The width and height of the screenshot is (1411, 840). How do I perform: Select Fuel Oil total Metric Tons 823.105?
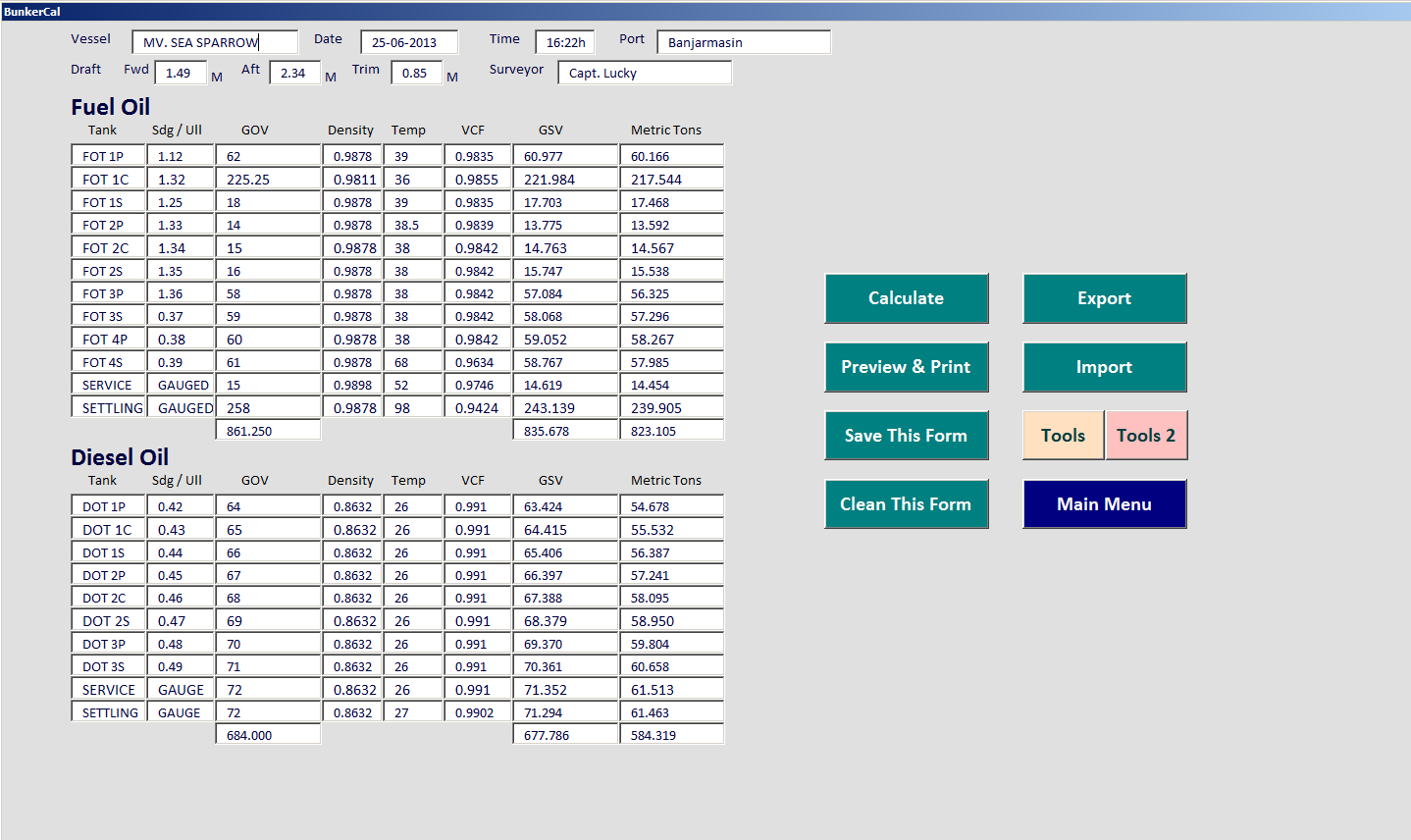672,431
